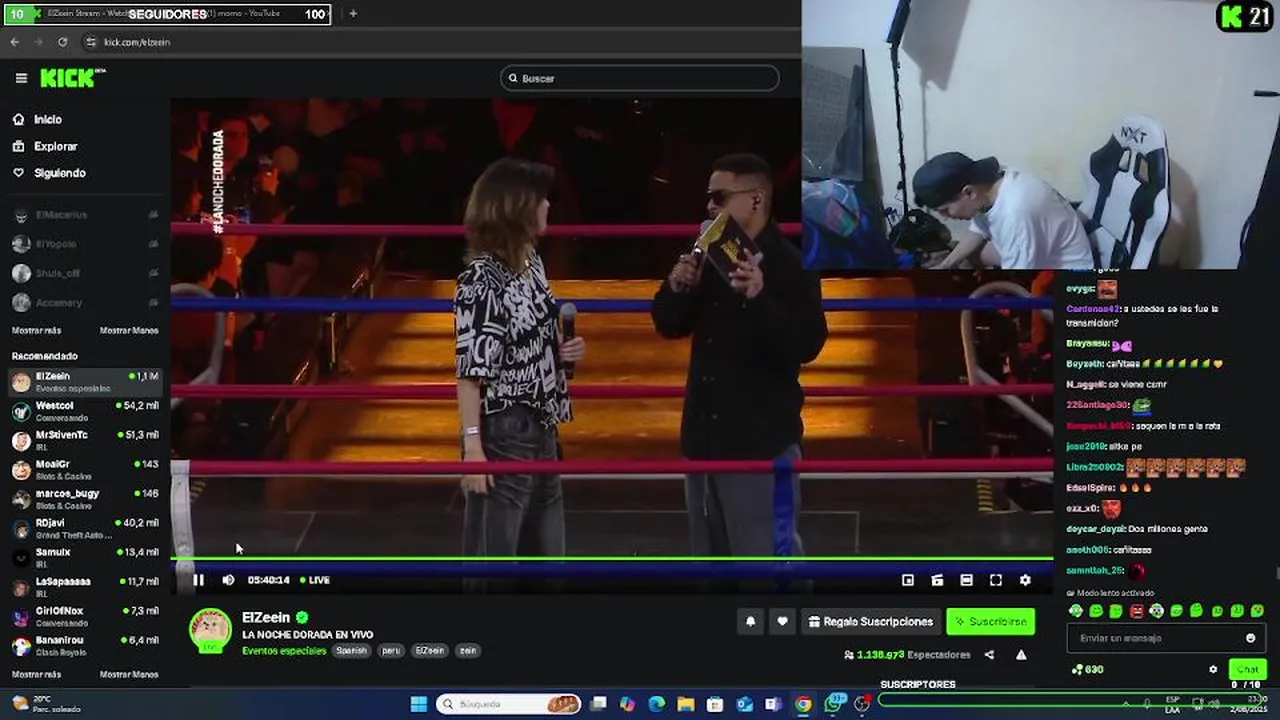Open ElMacarius followed channel

point(85,215)
